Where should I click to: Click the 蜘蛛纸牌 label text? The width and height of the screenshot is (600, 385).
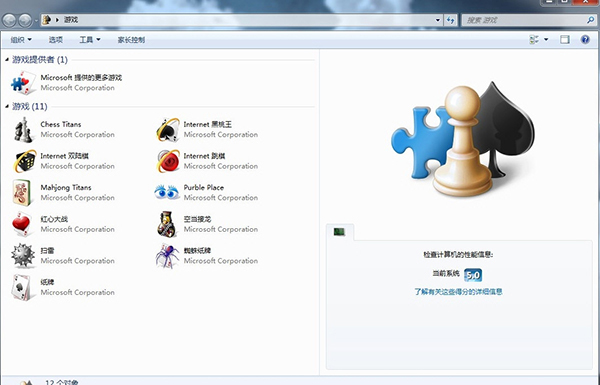pyautogui.click(x=197, y=250)
